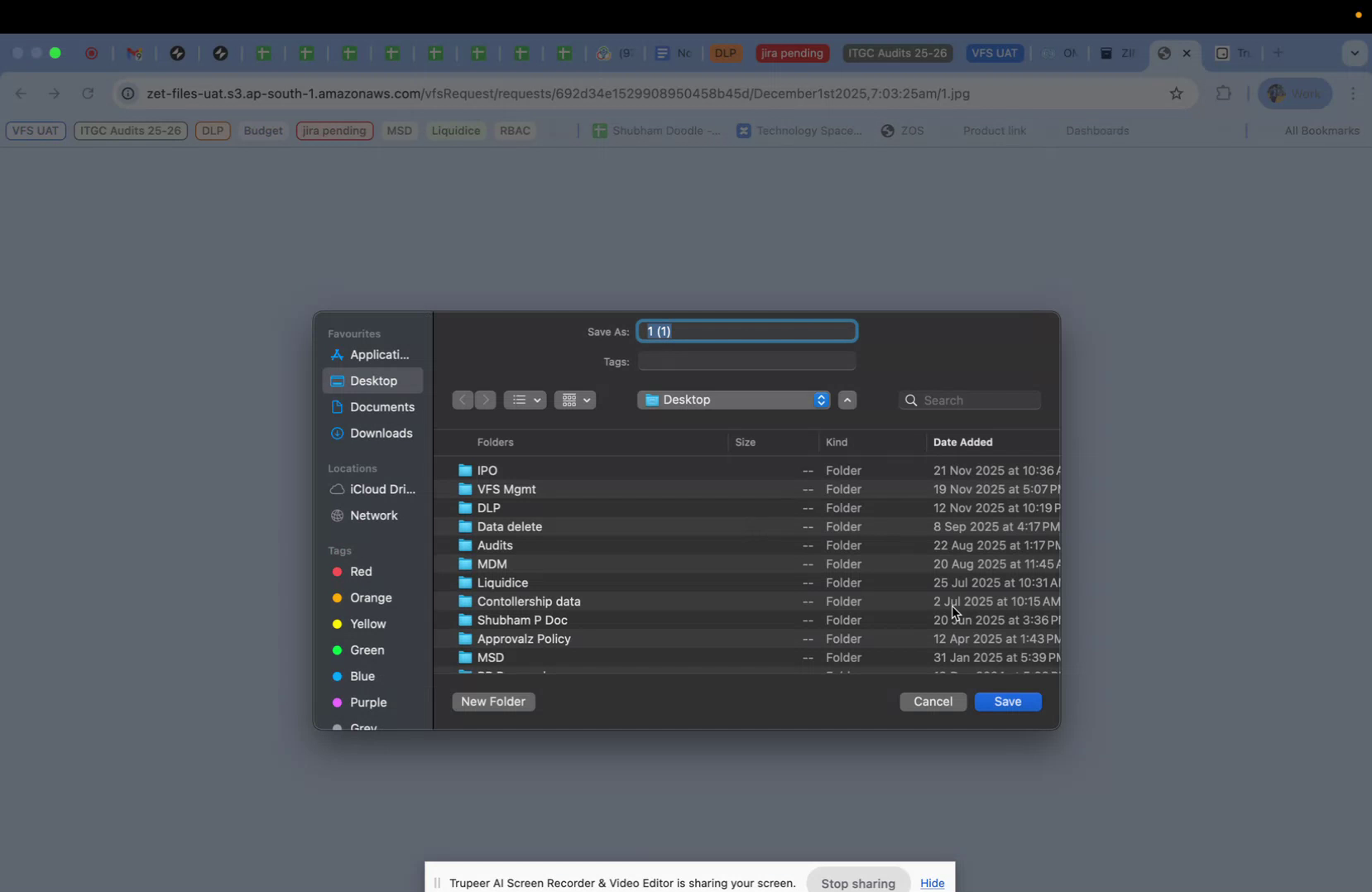The height and width of the screenshot is (892, 1372).
Task: Click the search field in save dialog
Action: pos(971,400)
